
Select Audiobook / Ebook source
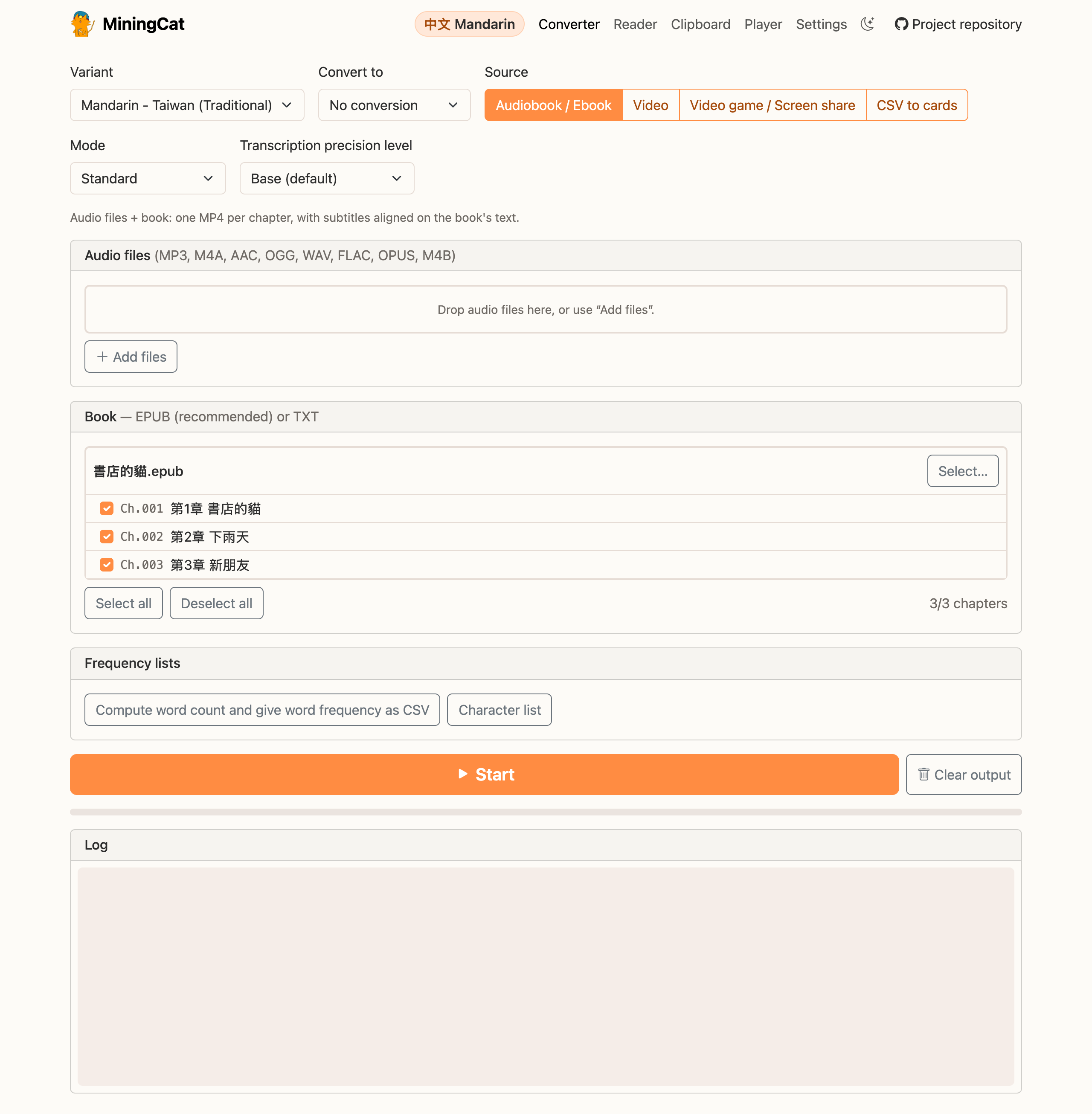(x=553, y=105)
